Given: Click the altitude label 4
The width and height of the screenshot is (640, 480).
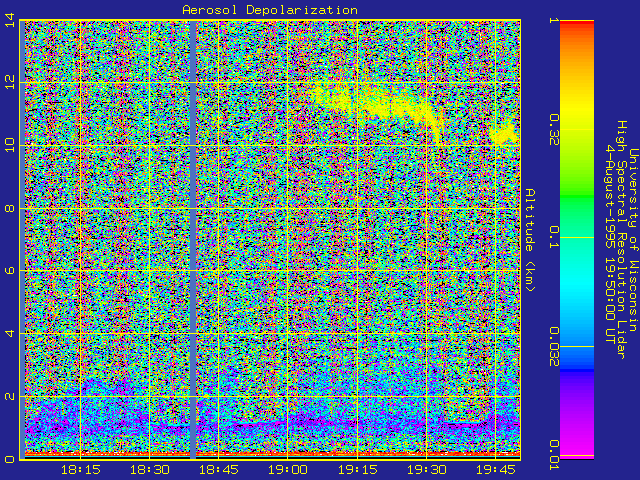Looking at the screenshot, I should point(10,333).
